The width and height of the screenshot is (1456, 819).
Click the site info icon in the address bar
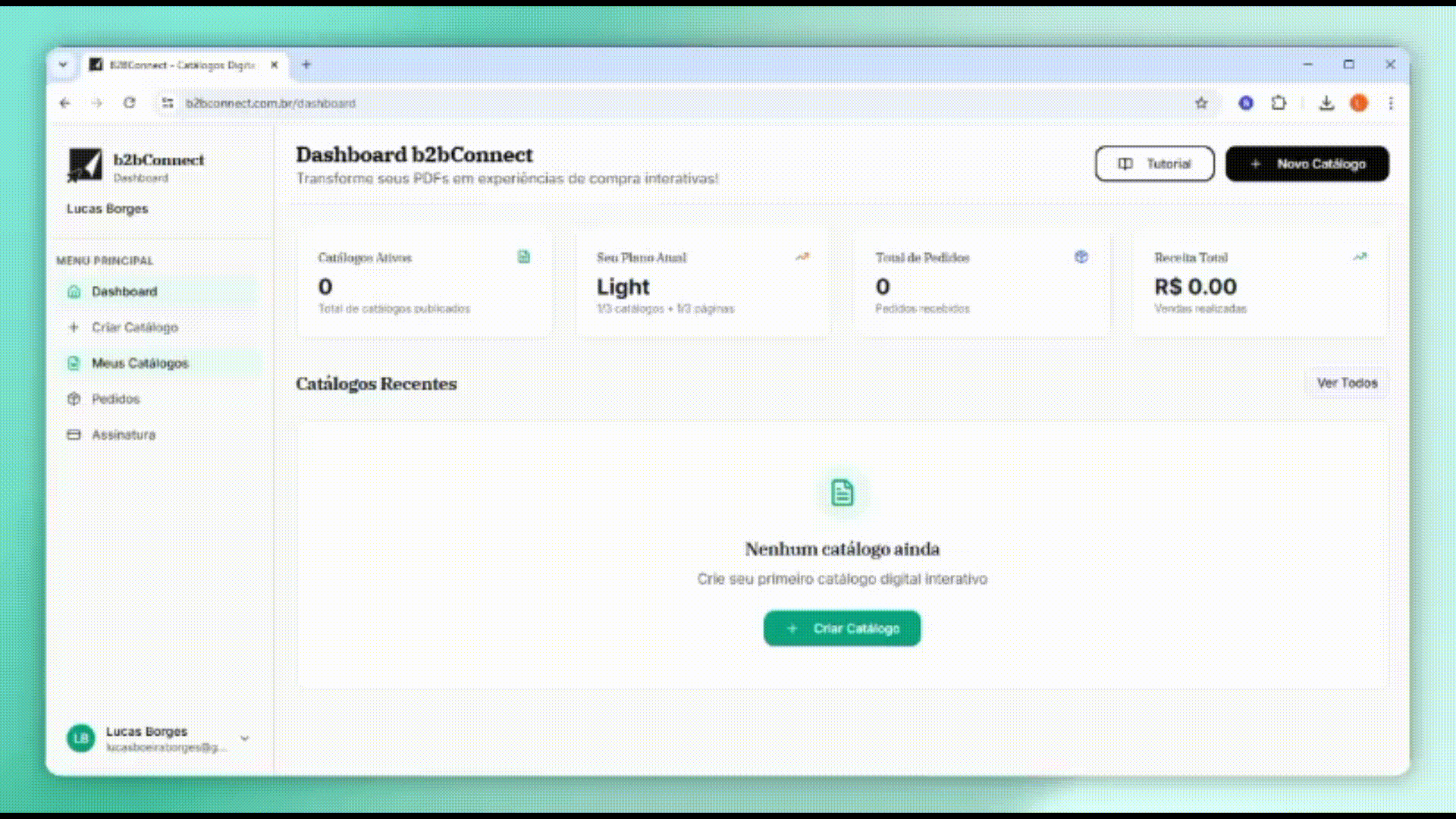pyautogui.click(x=168, y=103)
